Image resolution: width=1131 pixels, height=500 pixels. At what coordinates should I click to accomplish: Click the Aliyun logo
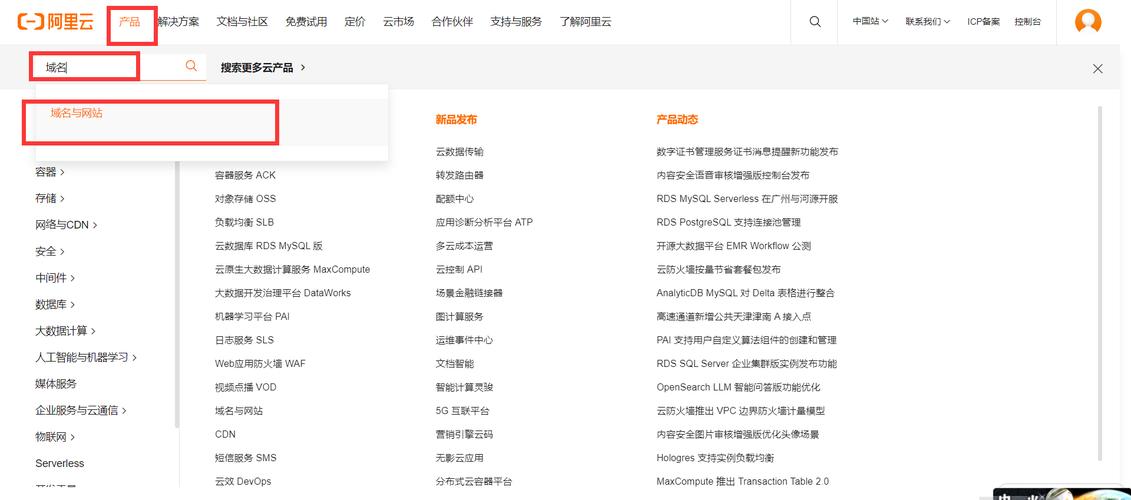pos(56,22)
